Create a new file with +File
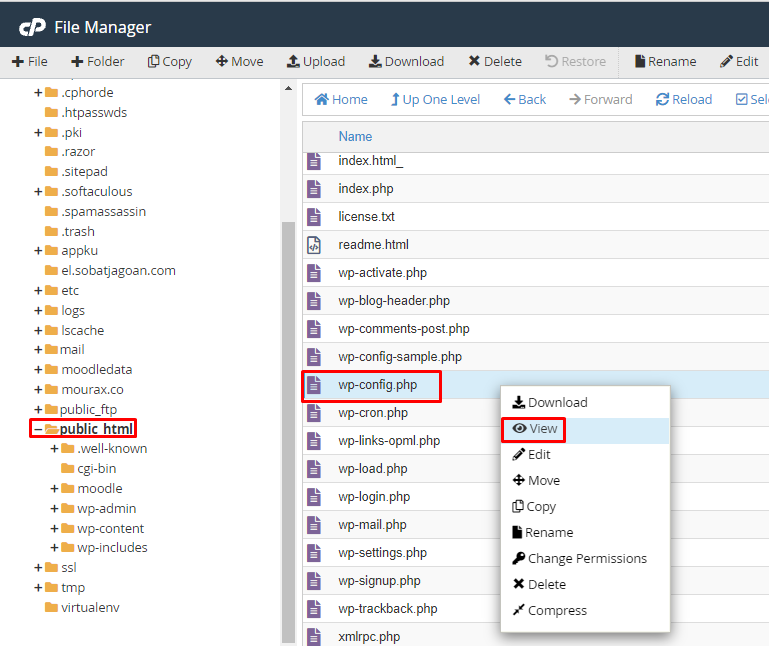Image resolution: width=769 pixels, height=646 pixels. pyautogui.click(x=30, y=62)
